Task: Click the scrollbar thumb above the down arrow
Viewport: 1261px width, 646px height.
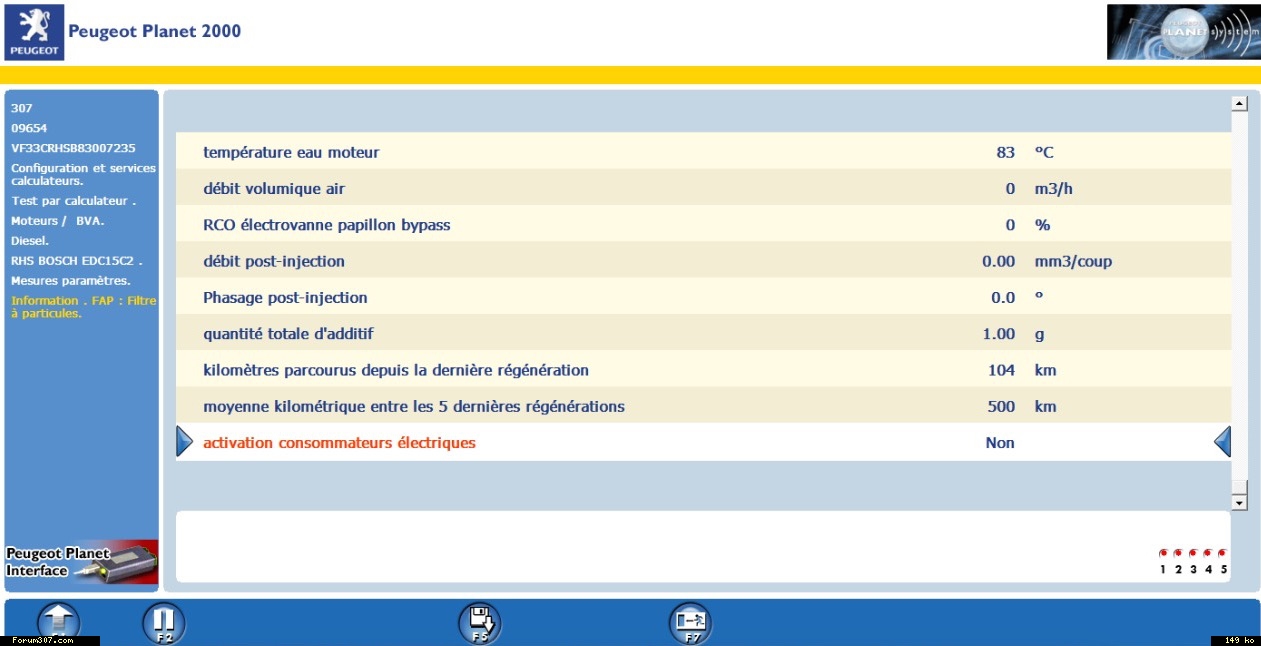Action: coord(1240,488)
